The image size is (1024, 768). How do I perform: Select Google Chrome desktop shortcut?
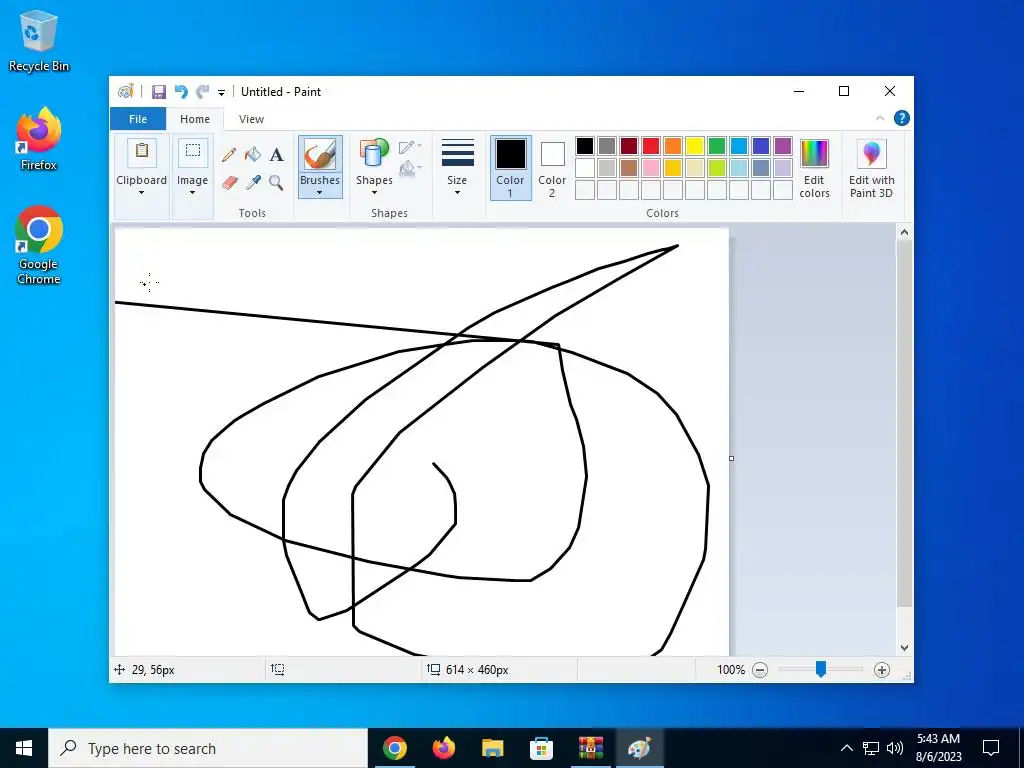click(39, 245)
